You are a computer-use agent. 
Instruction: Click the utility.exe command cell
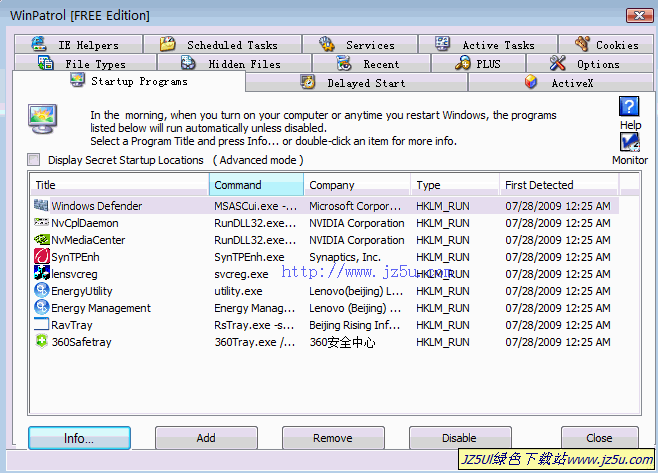point(238,291)
